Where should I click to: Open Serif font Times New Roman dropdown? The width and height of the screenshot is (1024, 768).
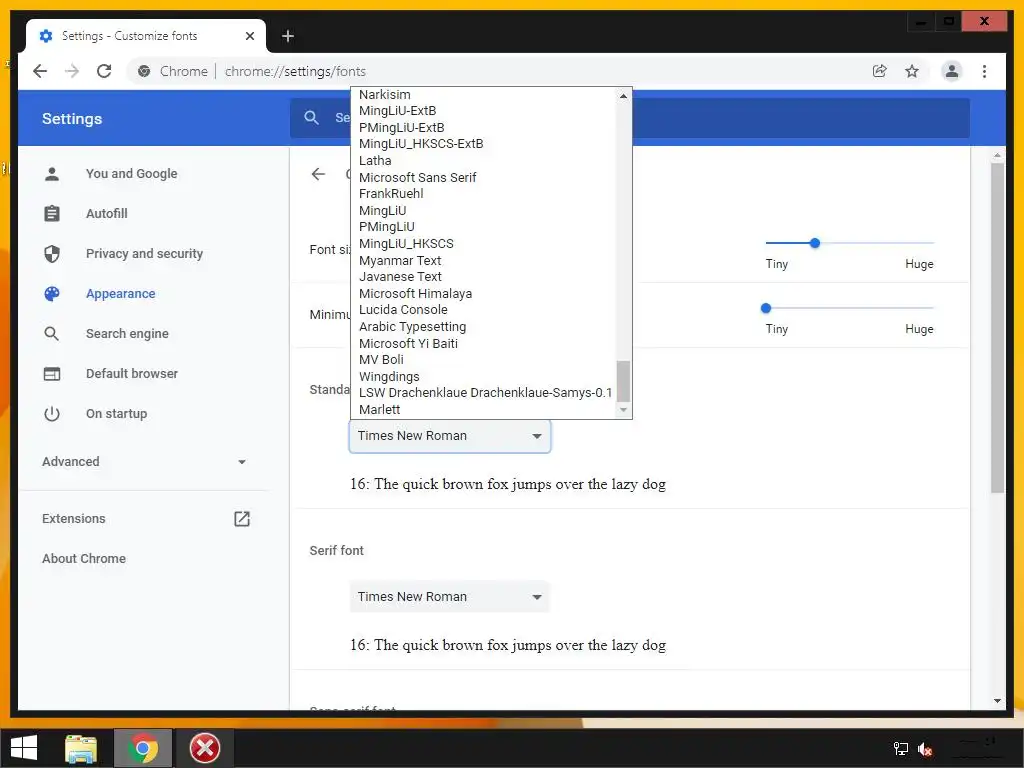click(450, 597)
